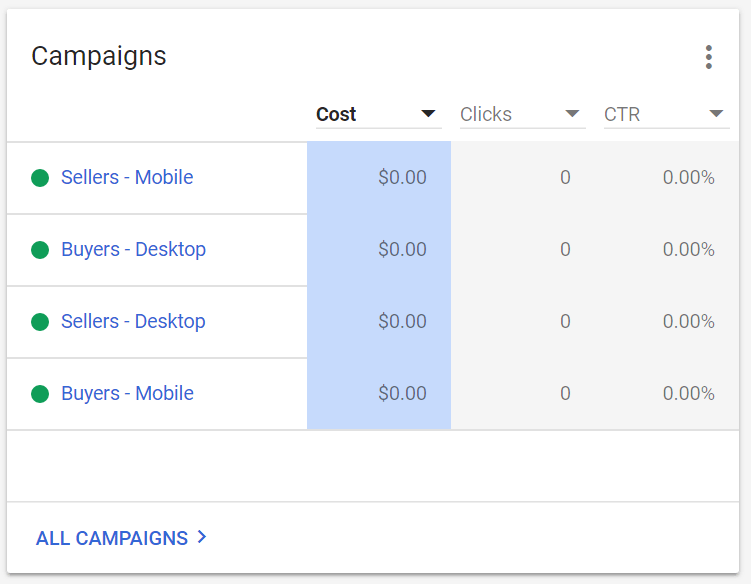751x584 pixels.
Task: Open the Buyers - Mobile campaign
Action: tap(127, 393)
